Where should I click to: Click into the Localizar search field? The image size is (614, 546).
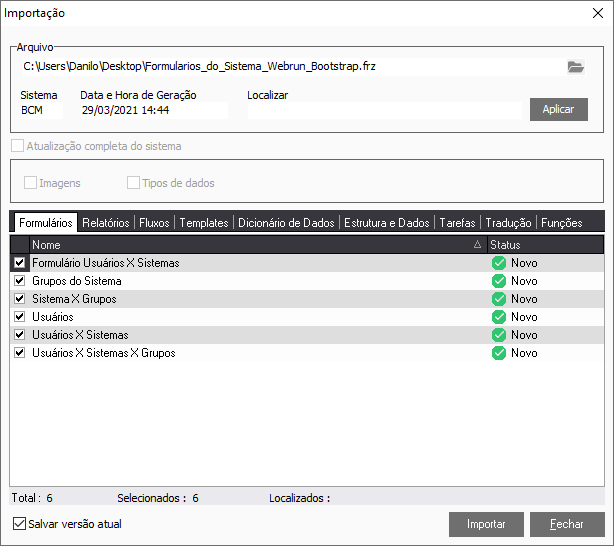coord(385,110)
